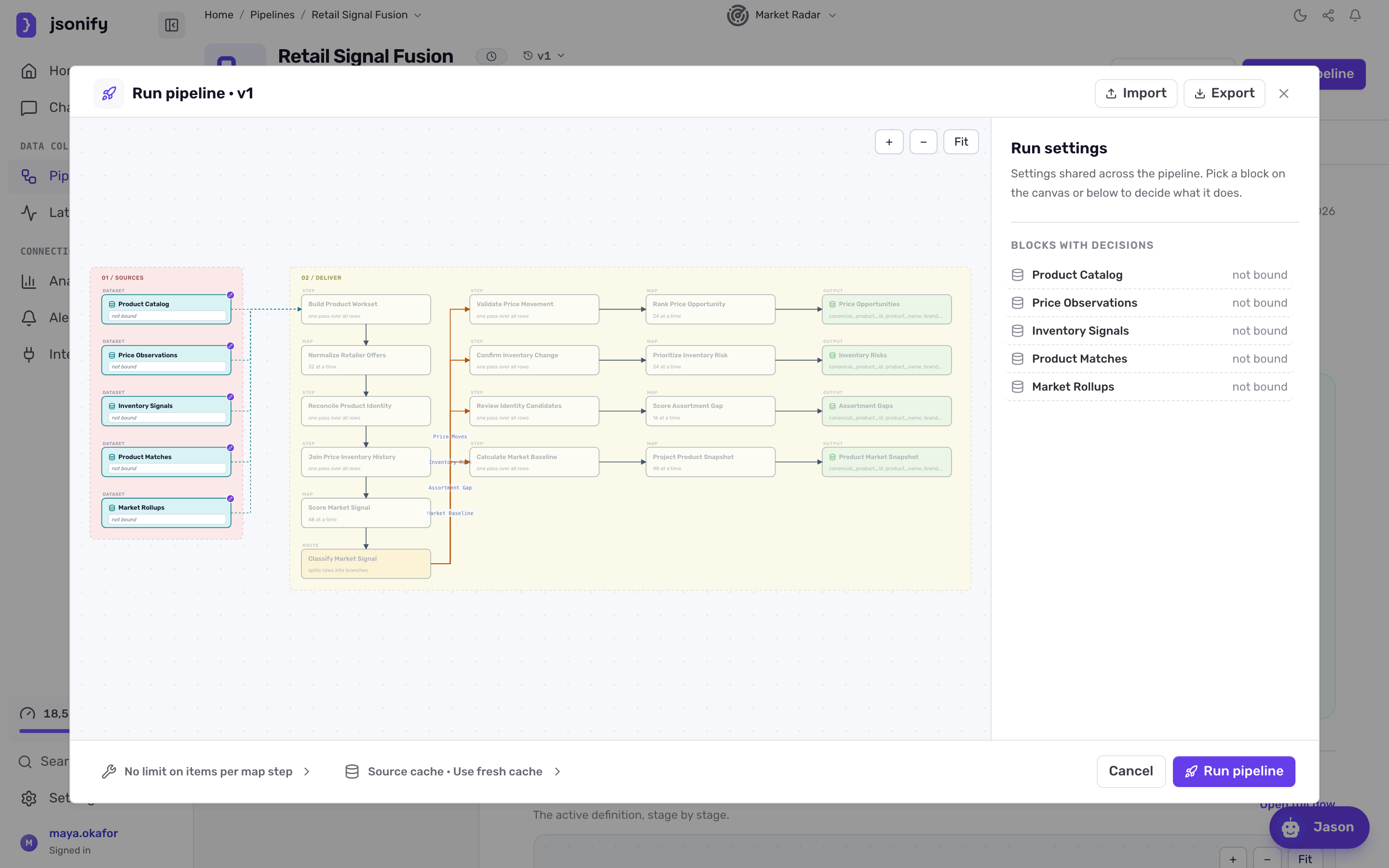Screen dimensions: 1389x868
Task: Toggle dark mode moon icon
Action: (x=1300, y=15)
